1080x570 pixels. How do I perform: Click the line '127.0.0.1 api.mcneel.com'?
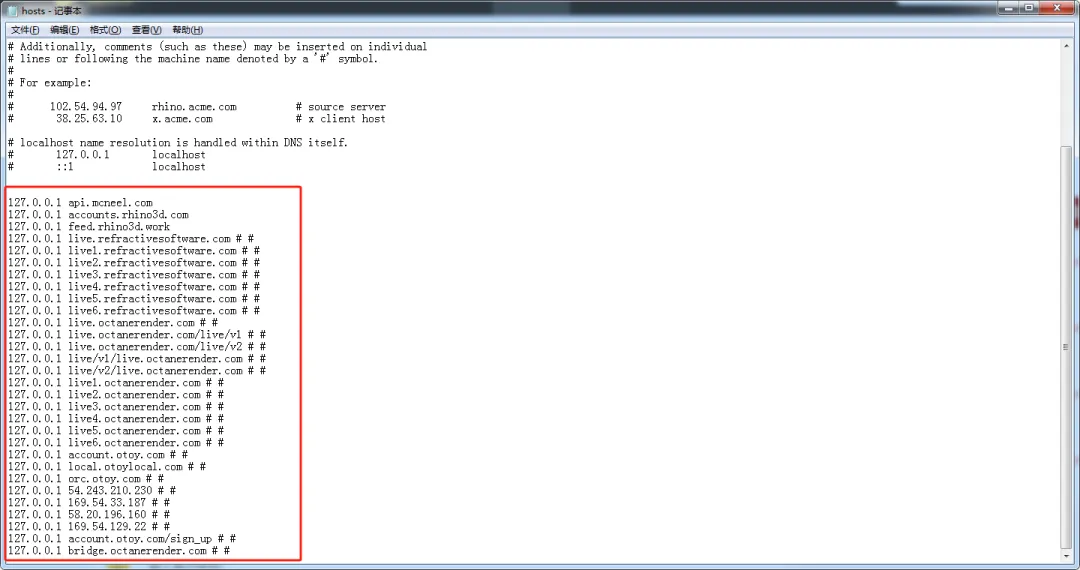pos(81,203)
